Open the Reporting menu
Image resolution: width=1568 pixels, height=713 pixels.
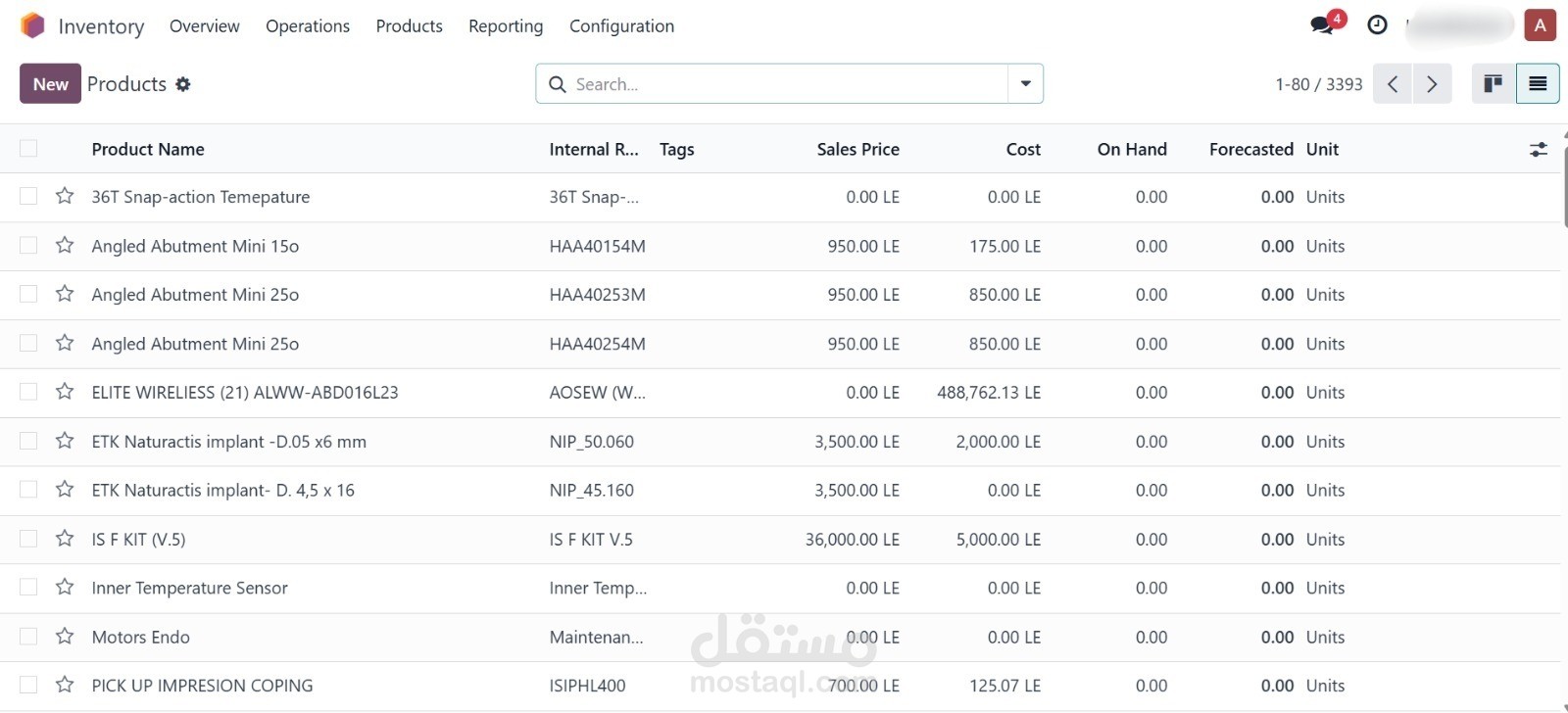pos(506,26)
